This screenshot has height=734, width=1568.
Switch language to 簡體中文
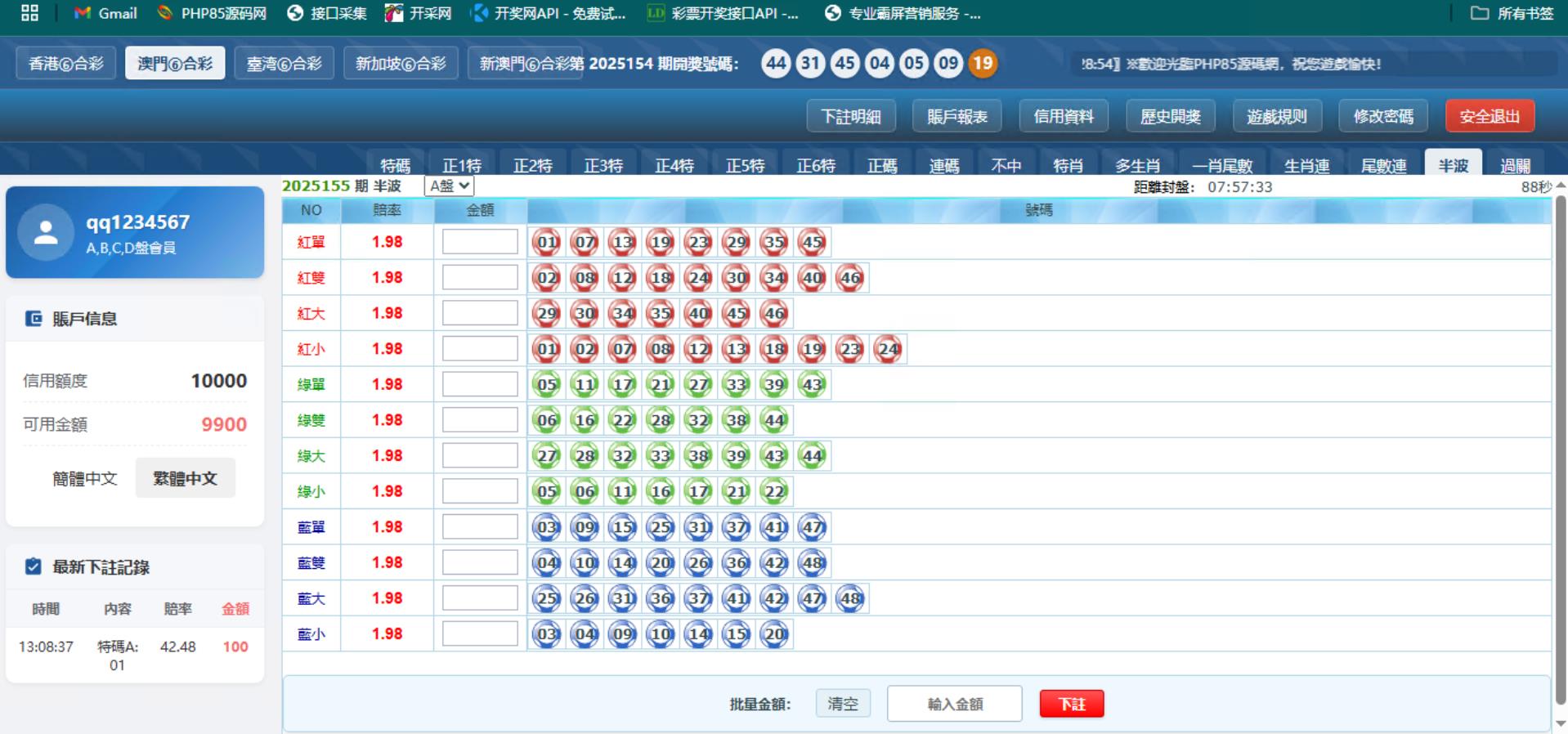coord(85,478)
